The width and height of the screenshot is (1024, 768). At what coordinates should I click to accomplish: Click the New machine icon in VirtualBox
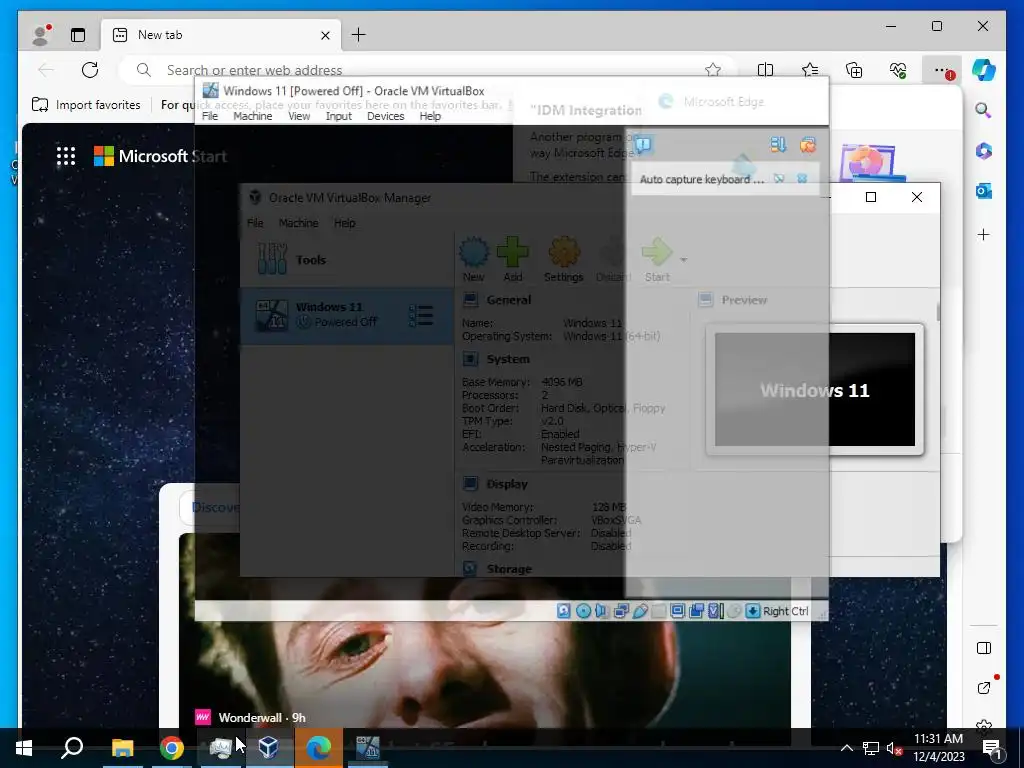coord(473,259)
